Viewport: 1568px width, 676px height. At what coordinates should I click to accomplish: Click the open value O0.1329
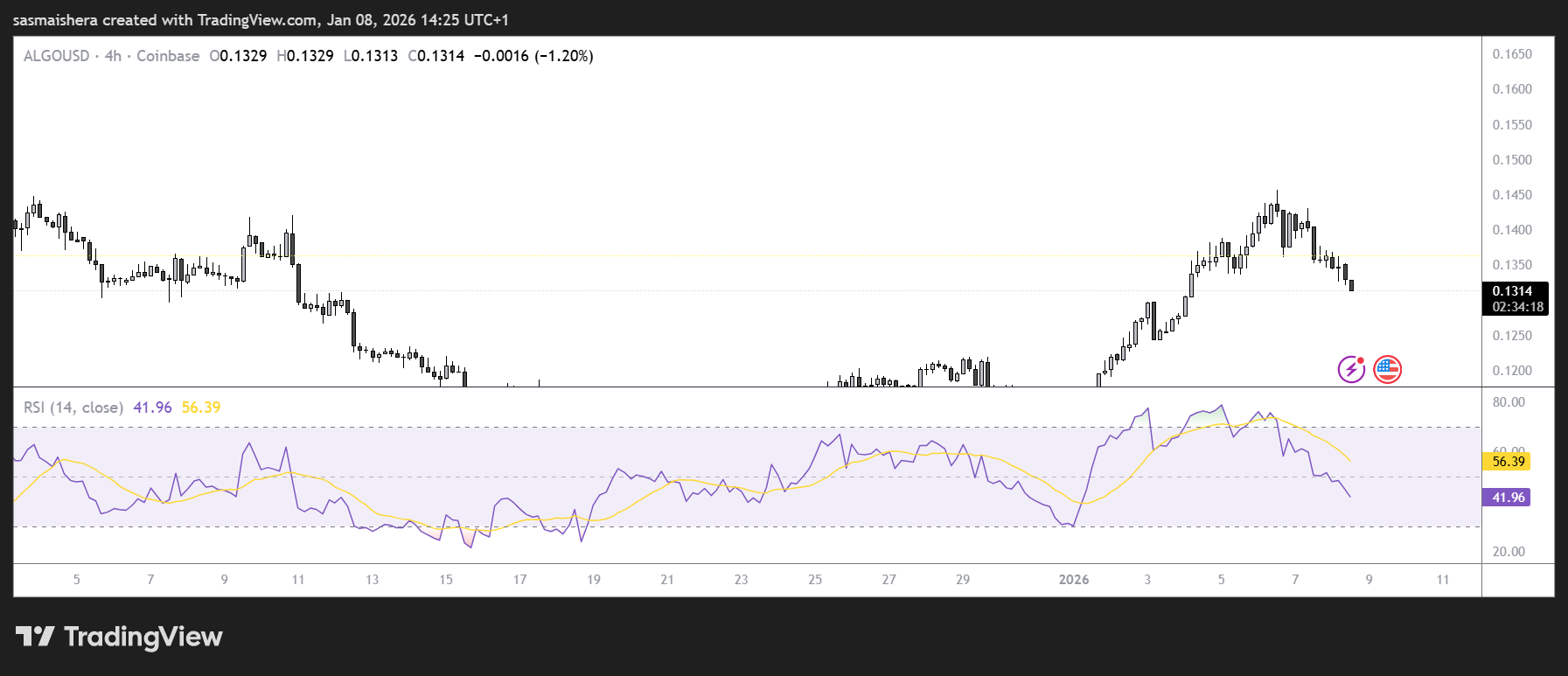(x=238, y=56)
